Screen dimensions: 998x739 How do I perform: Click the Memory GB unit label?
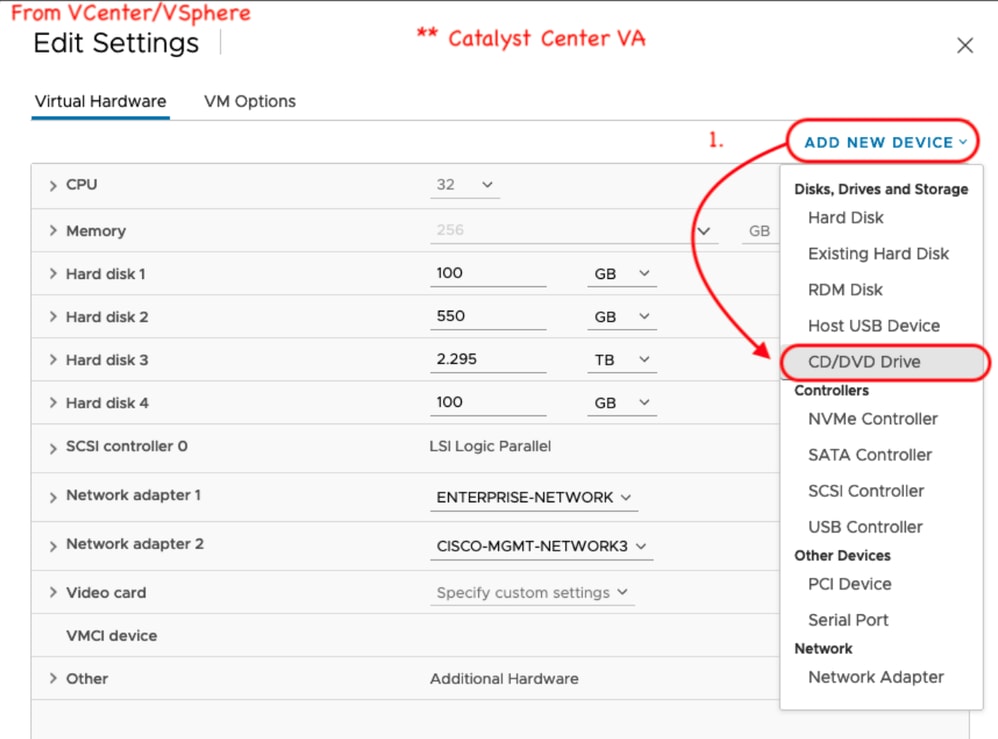(759, 231)
